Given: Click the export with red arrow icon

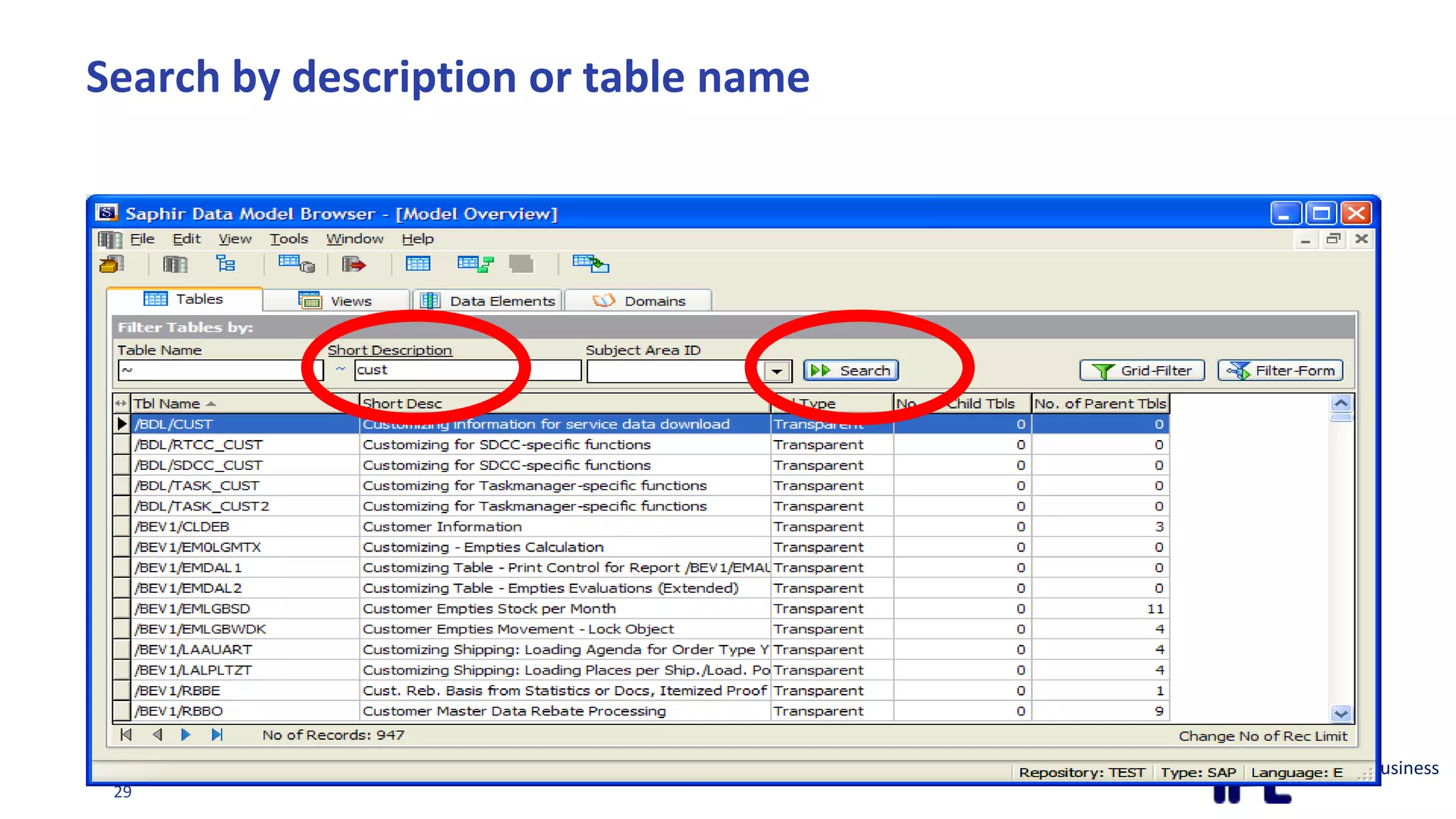Looking at the screenshot, I should pos(353,264).
